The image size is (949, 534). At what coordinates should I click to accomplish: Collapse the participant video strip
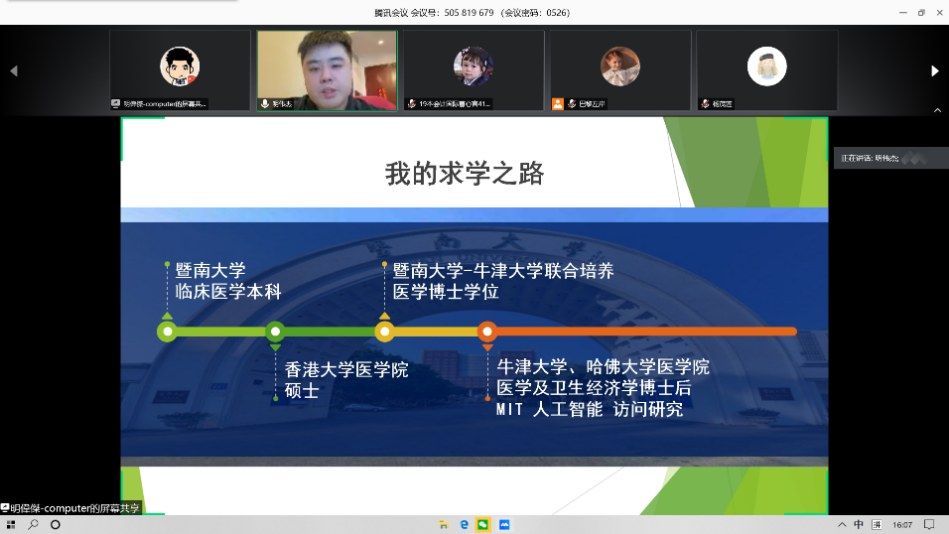click(x=937, y=109)
